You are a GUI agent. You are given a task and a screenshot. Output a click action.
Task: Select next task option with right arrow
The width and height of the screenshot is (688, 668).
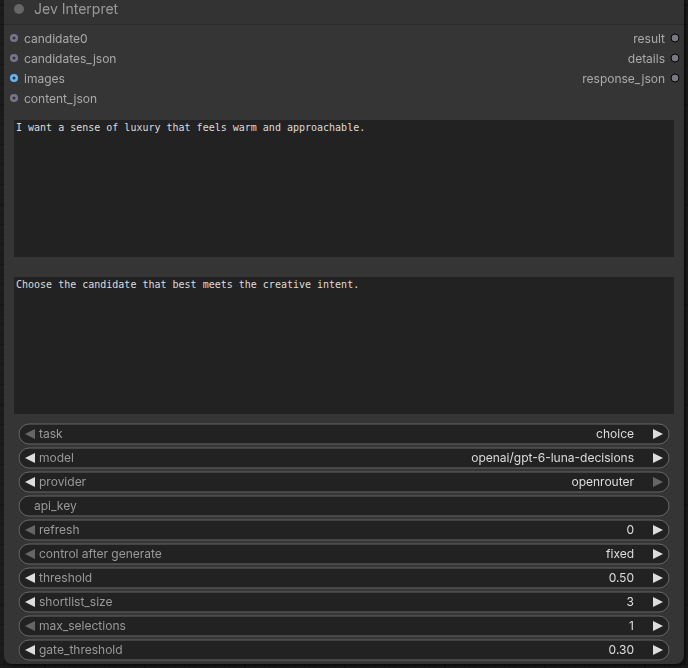[657, 434]
